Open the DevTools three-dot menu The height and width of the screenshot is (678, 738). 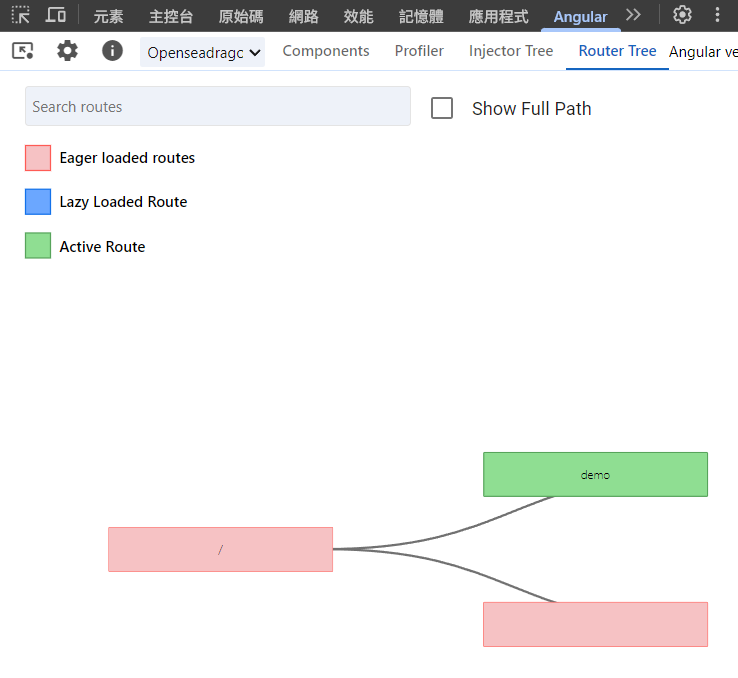(717, 15)
